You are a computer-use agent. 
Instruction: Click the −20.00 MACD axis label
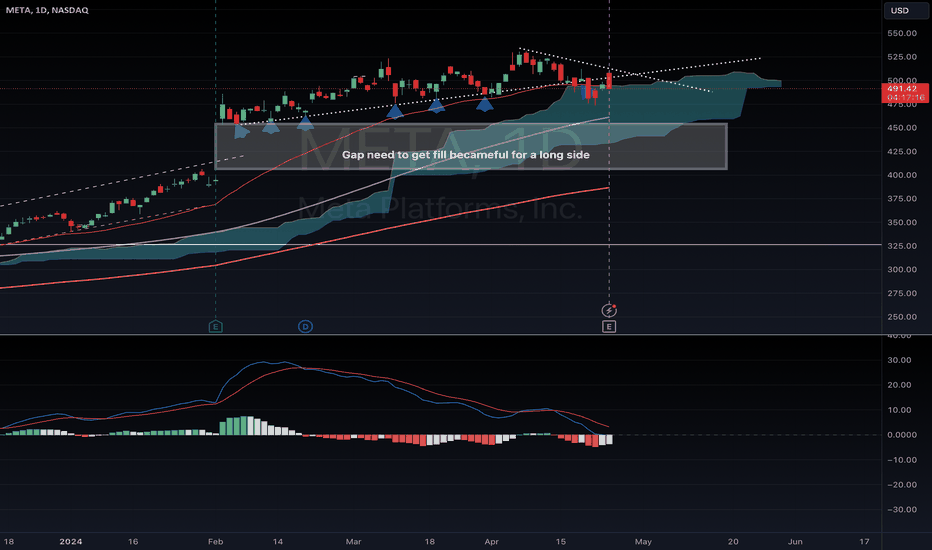click(x=902, y=485)
